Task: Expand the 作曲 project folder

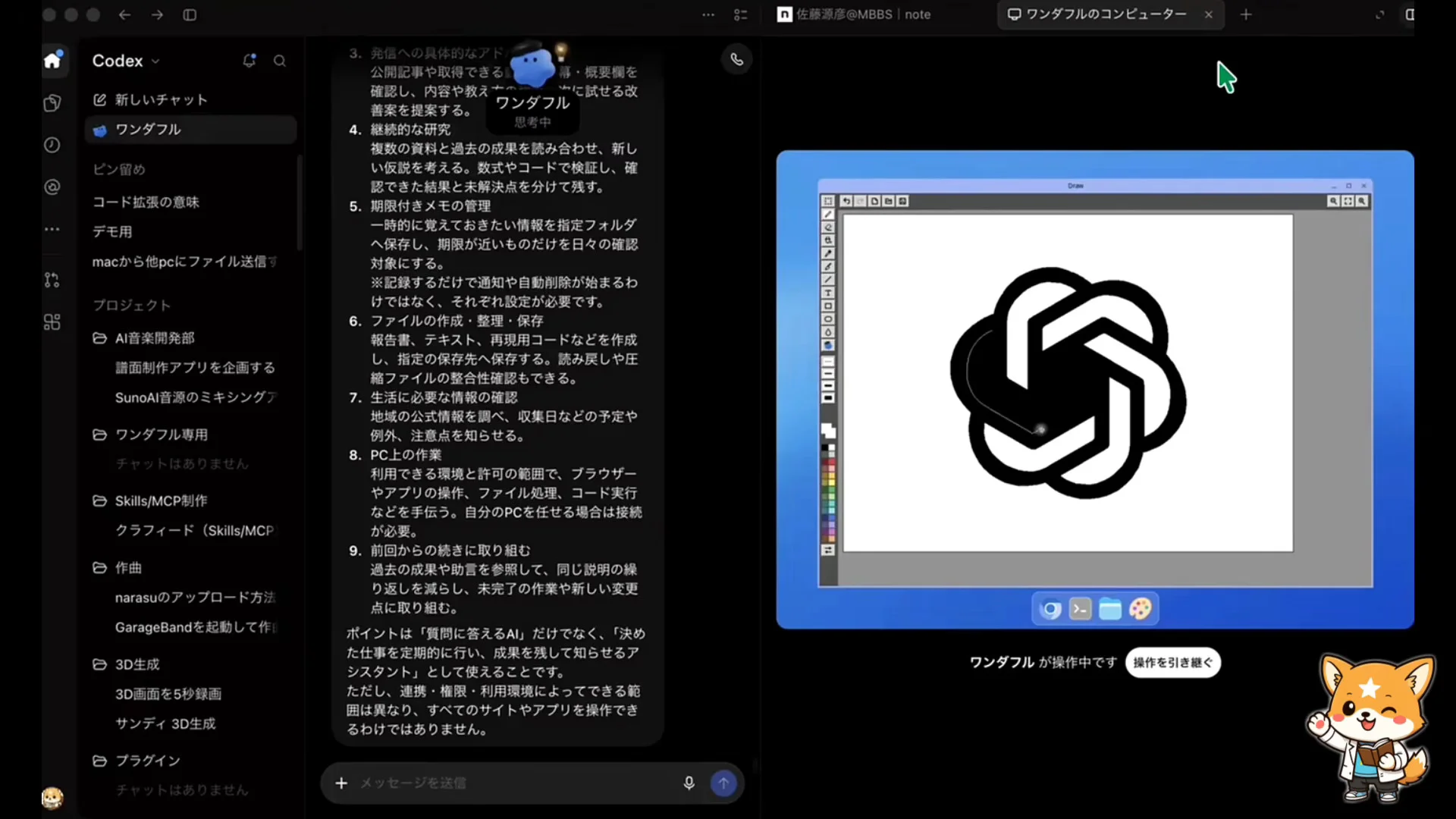Action: [x=117, y=568]
